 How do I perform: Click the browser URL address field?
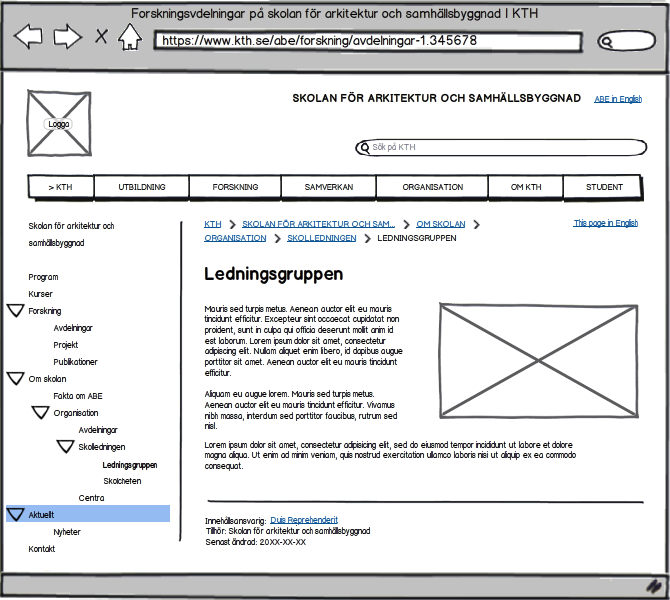click(x=368, y=41)
